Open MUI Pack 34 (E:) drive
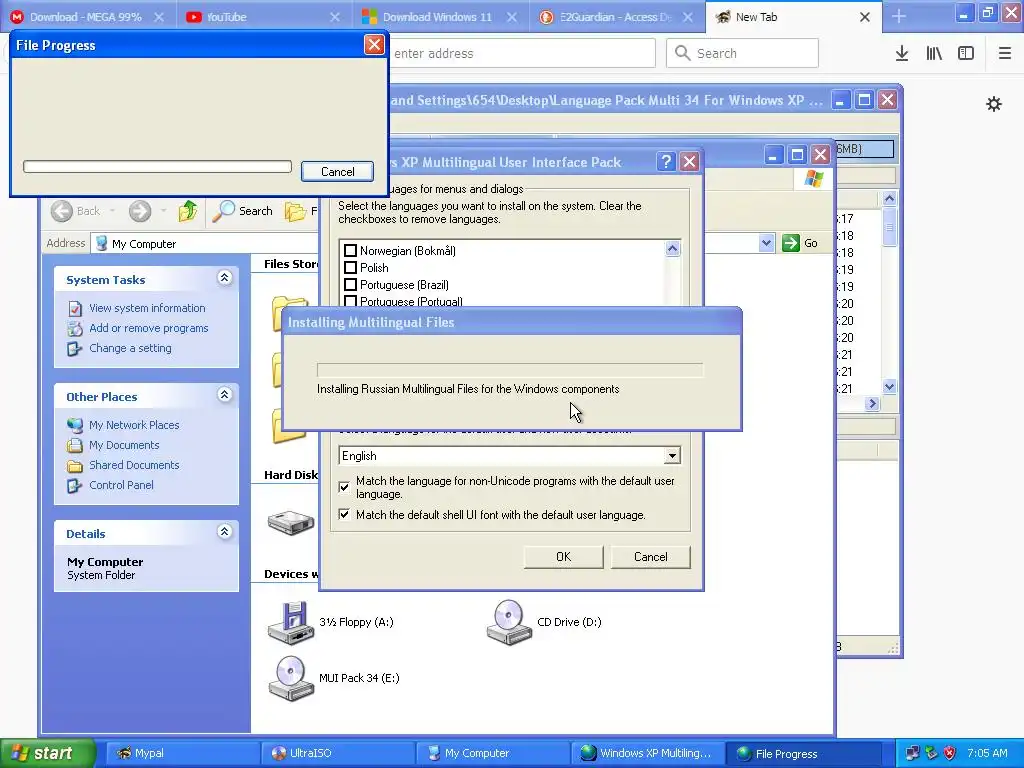 pyautogui.click(x=291, y=679)
